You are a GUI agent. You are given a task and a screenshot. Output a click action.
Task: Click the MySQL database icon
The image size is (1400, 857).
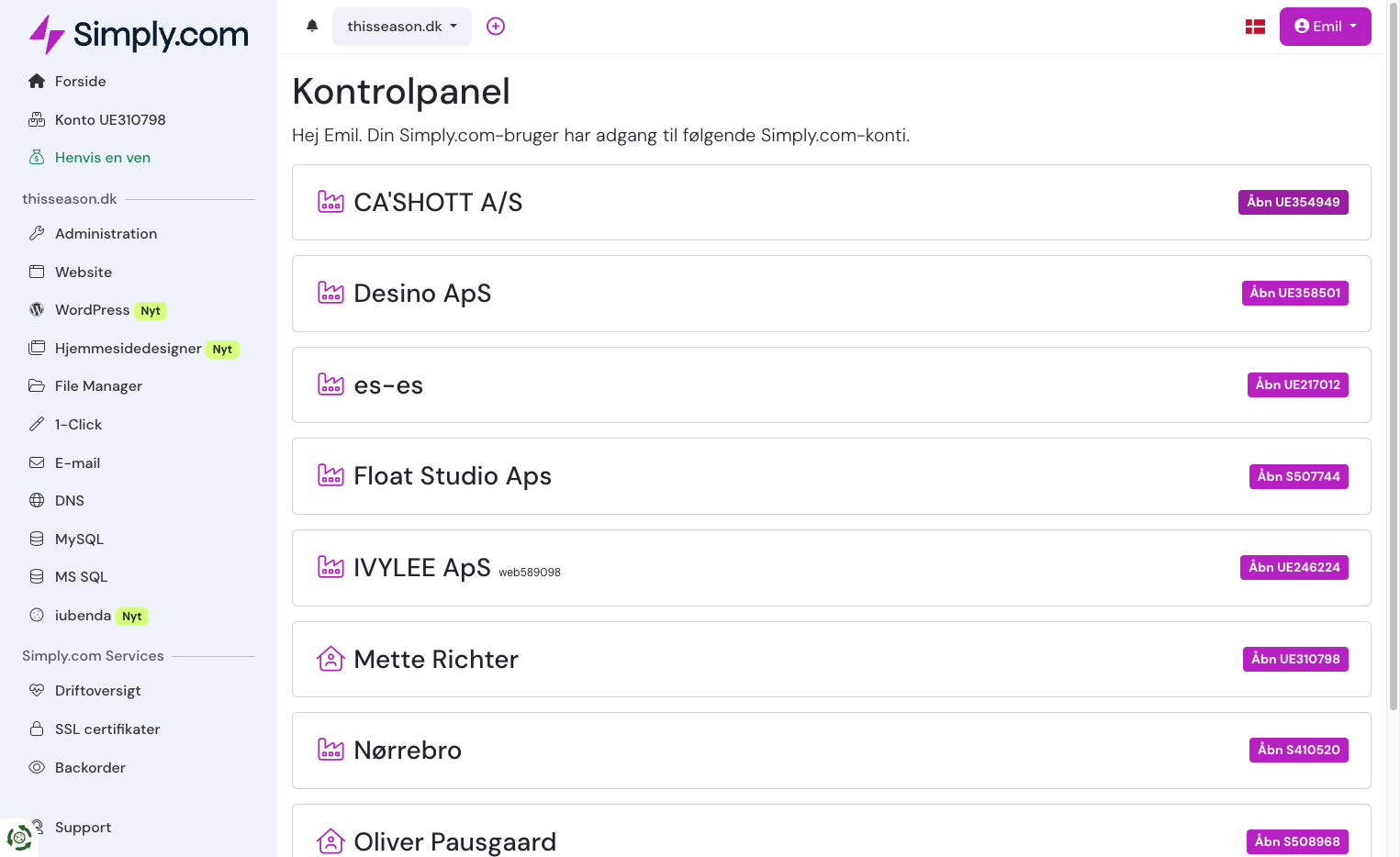point(37,540)
